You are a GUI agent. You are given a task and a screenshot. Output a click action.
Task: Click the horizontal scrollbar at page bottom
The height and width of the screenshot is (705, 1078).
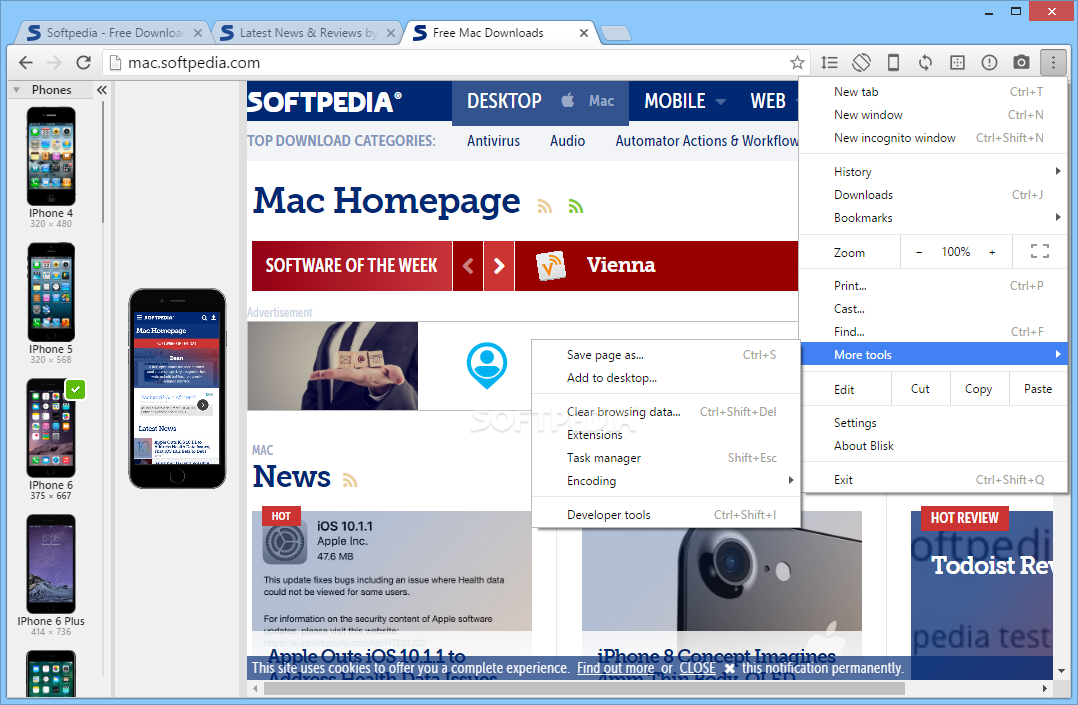(x=584, y=688)
